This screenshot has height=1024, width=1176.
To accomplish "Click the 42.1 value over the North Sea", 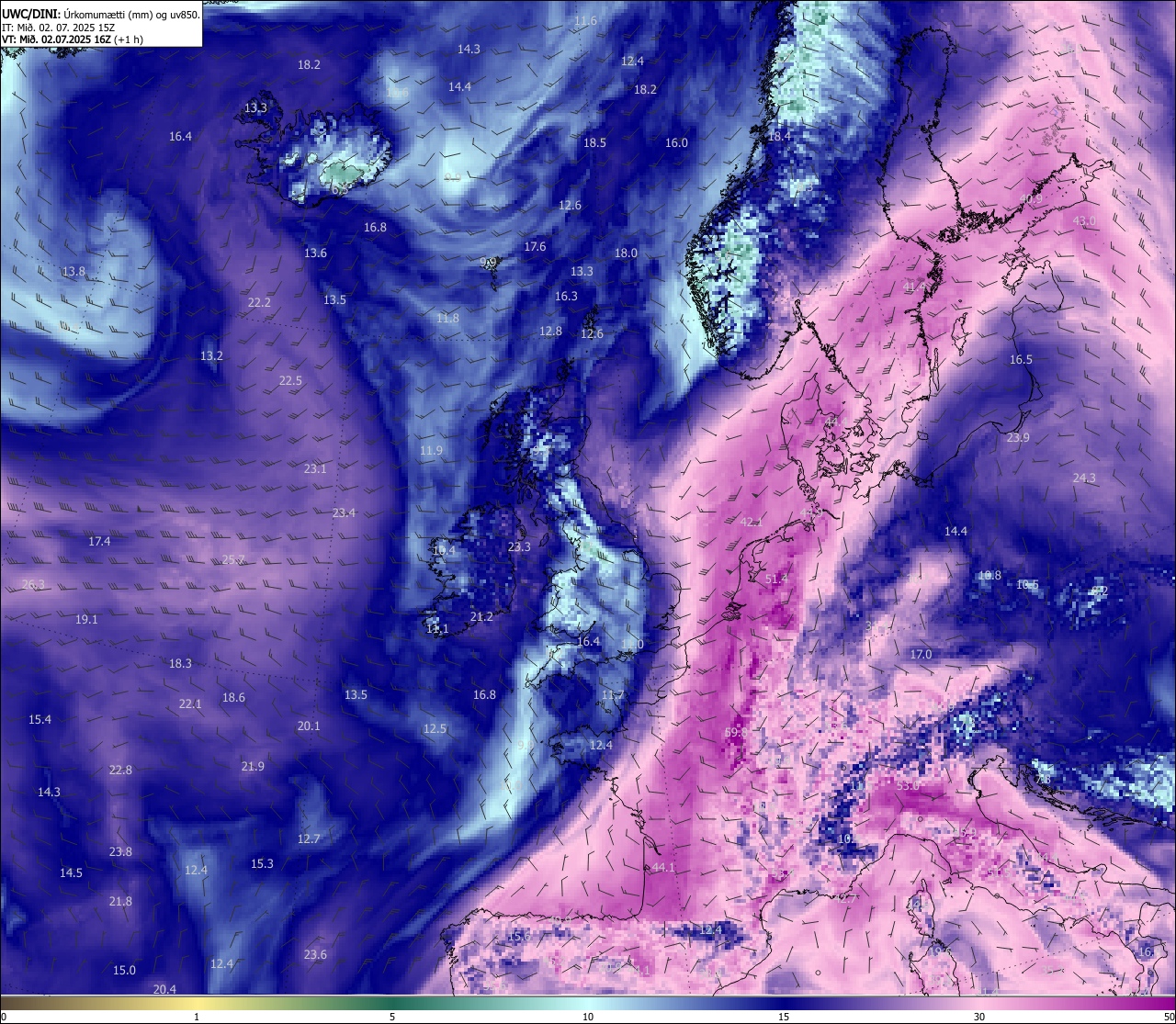I will [752, 522].
